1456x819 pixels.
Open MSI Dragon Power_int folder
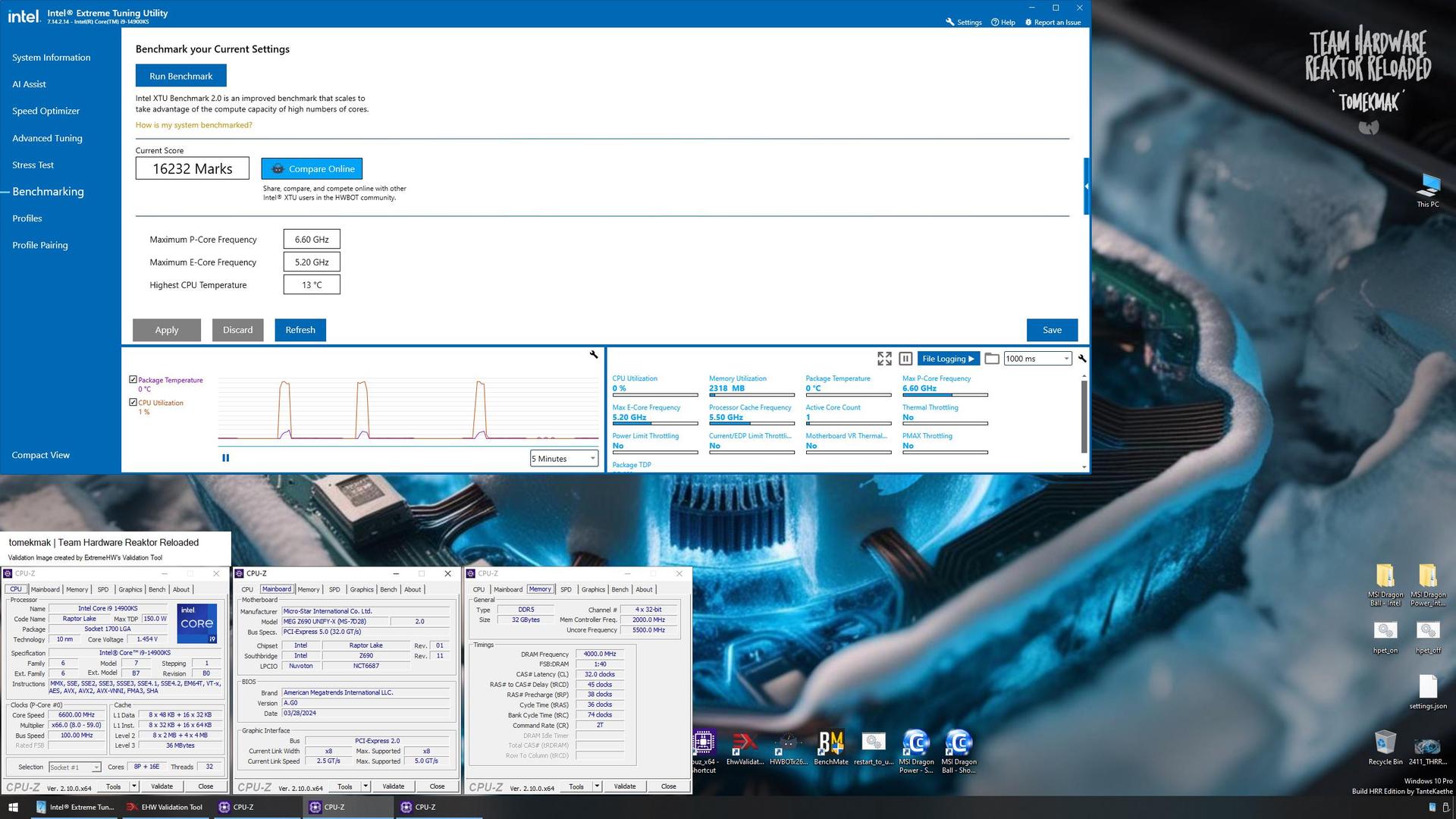point(1428,585)
